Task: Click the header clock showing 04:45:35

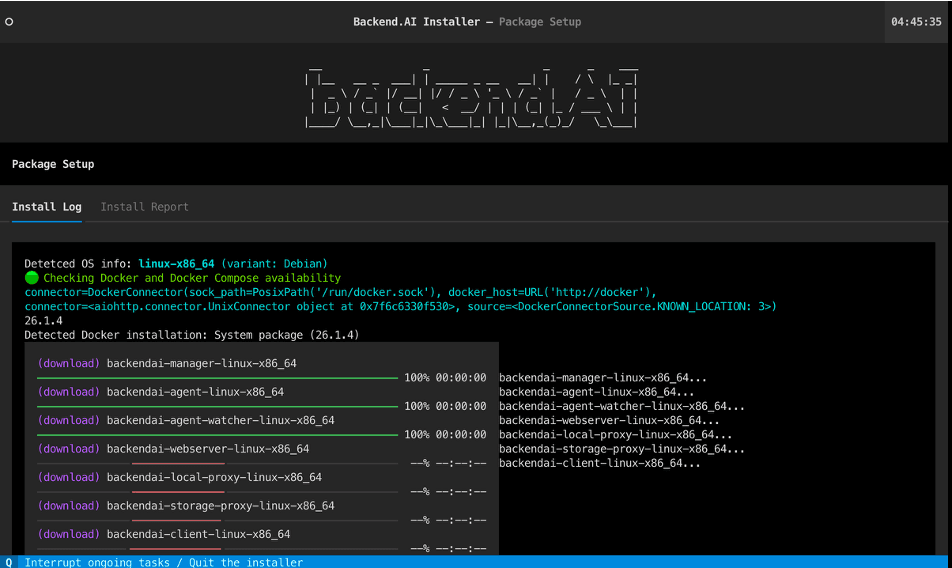Action: coord(916,22)
